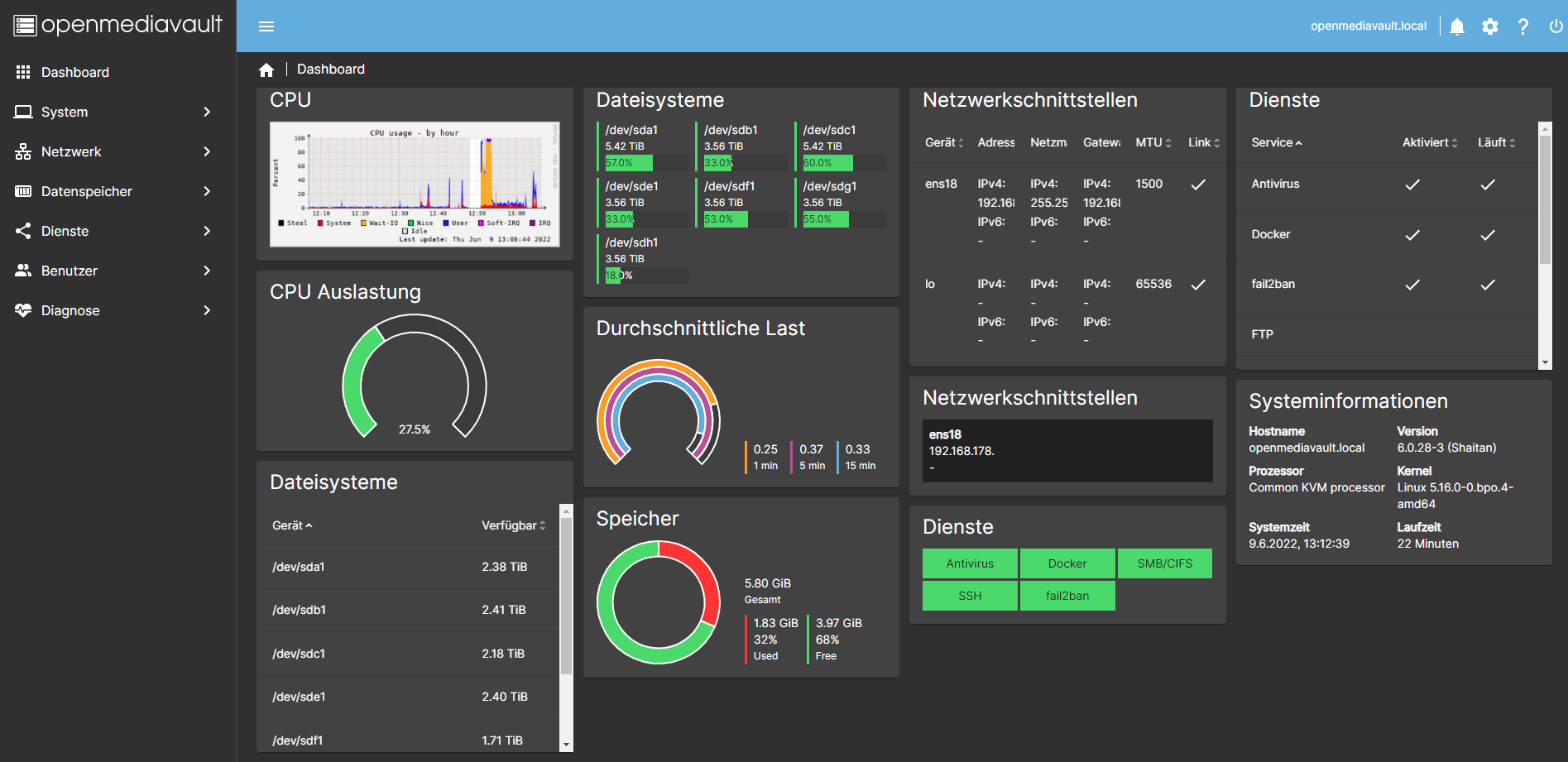Click the CPU usage by hour graph
1568x762 pixels.
(415, 185)
